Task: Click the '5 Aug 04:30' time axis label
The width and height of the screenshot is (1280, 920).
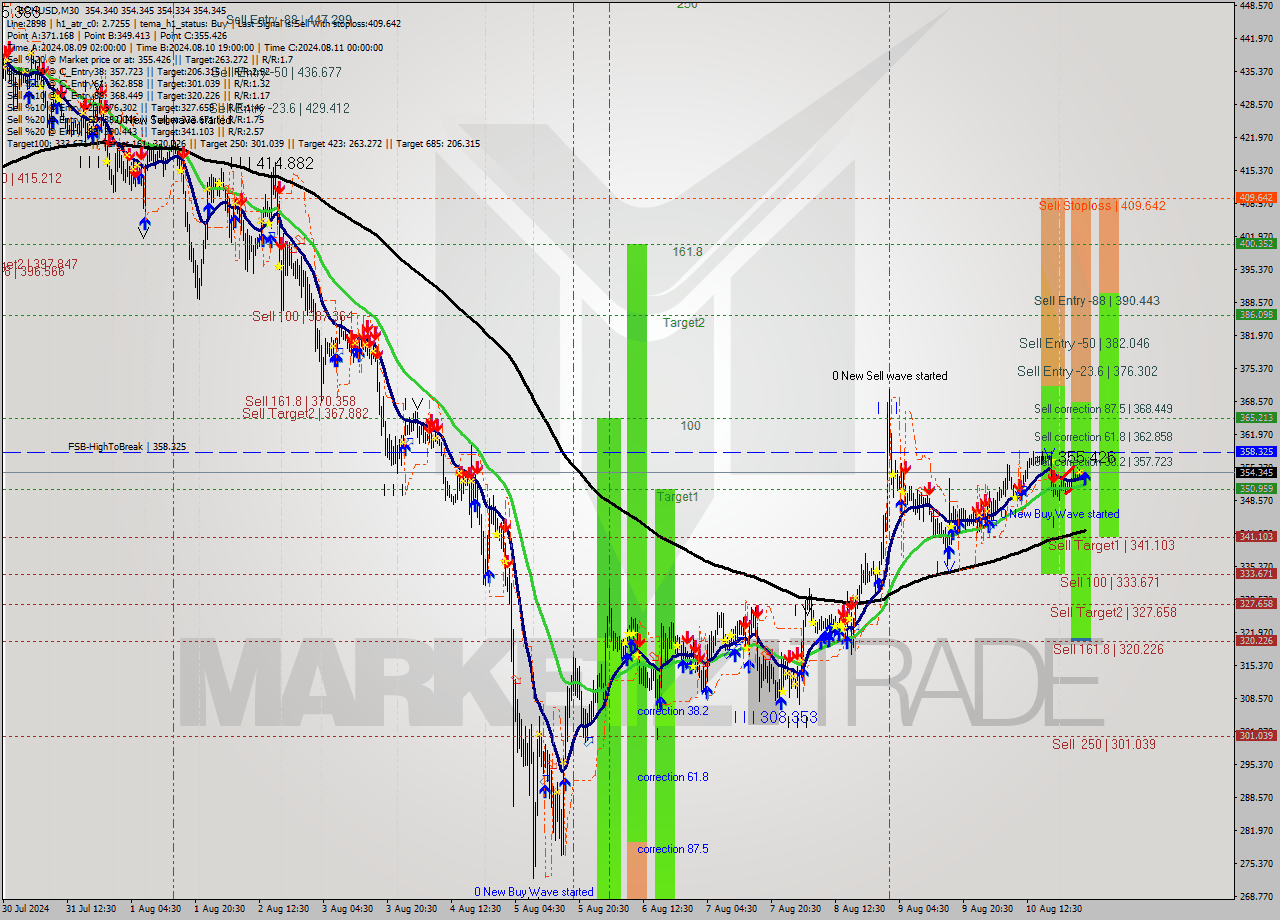Action: pos(540,909)
